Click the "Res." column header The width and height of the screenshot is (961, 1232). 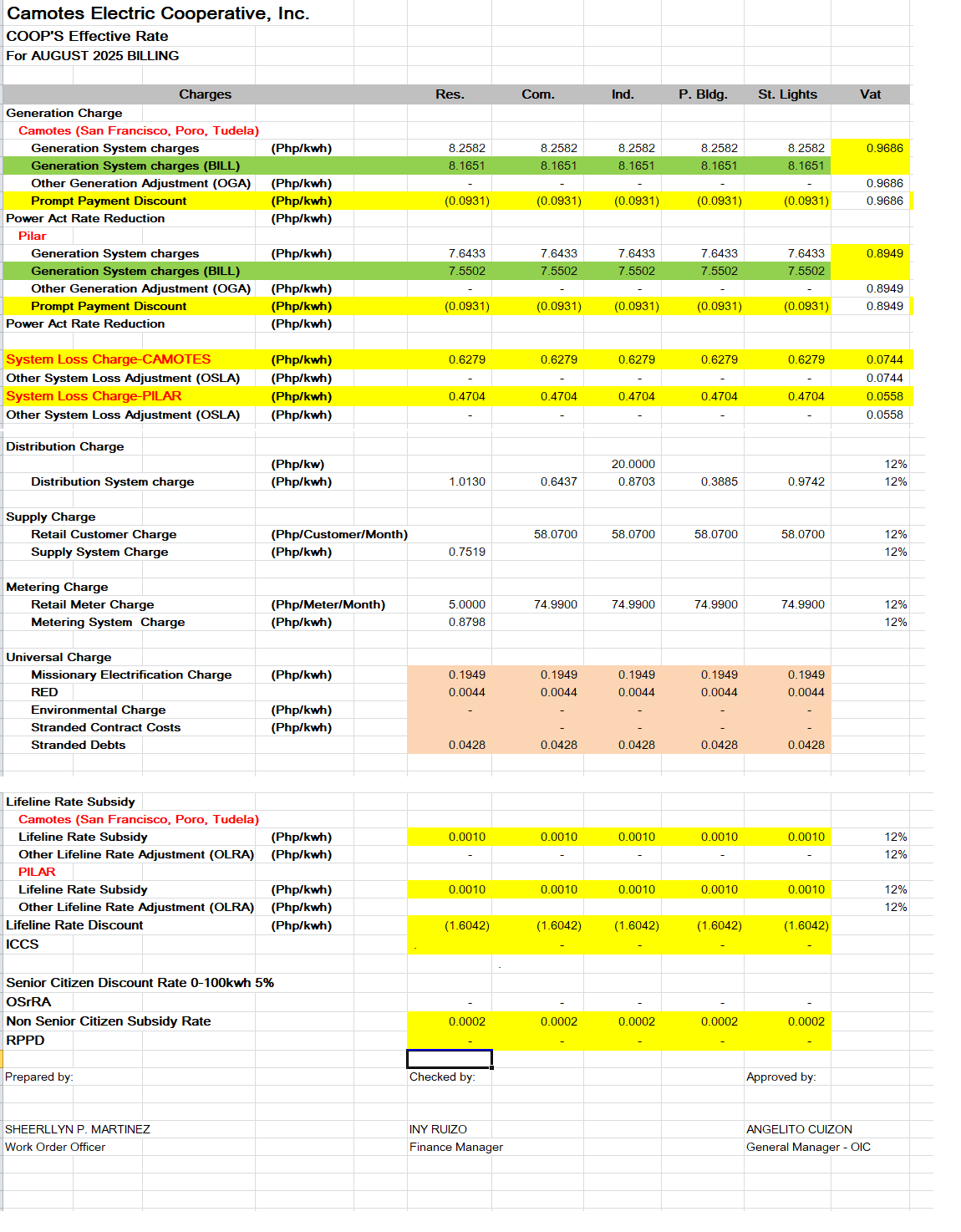point(450,94)
